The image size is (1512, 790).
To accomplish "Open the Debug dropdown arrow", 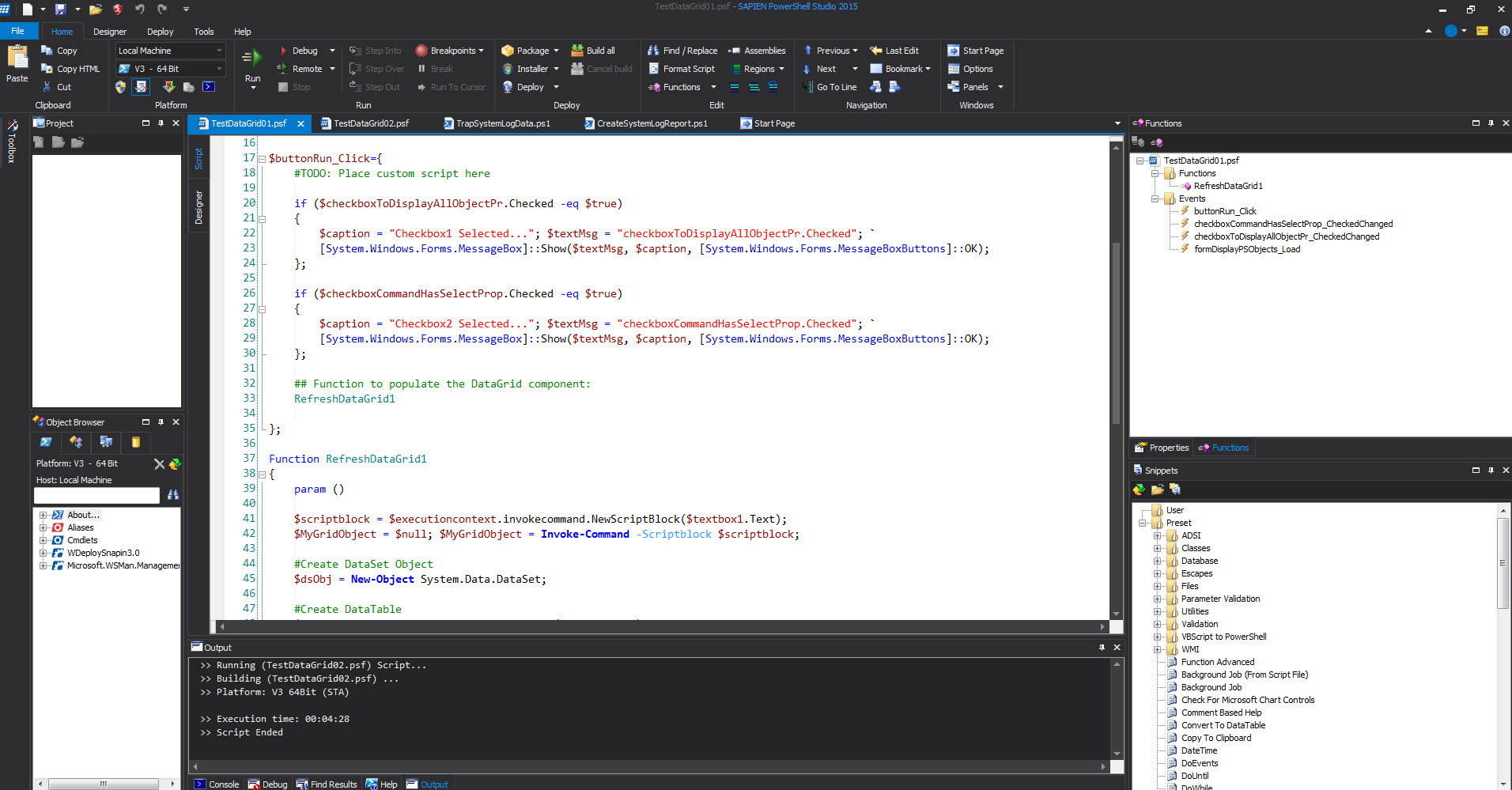I will tap(332, 51).
